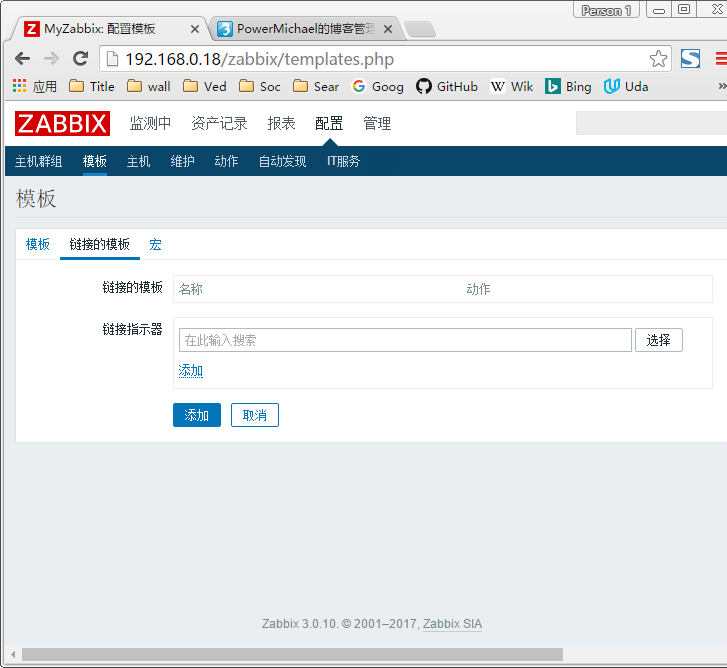Click the 取消 button

(255, 415)
